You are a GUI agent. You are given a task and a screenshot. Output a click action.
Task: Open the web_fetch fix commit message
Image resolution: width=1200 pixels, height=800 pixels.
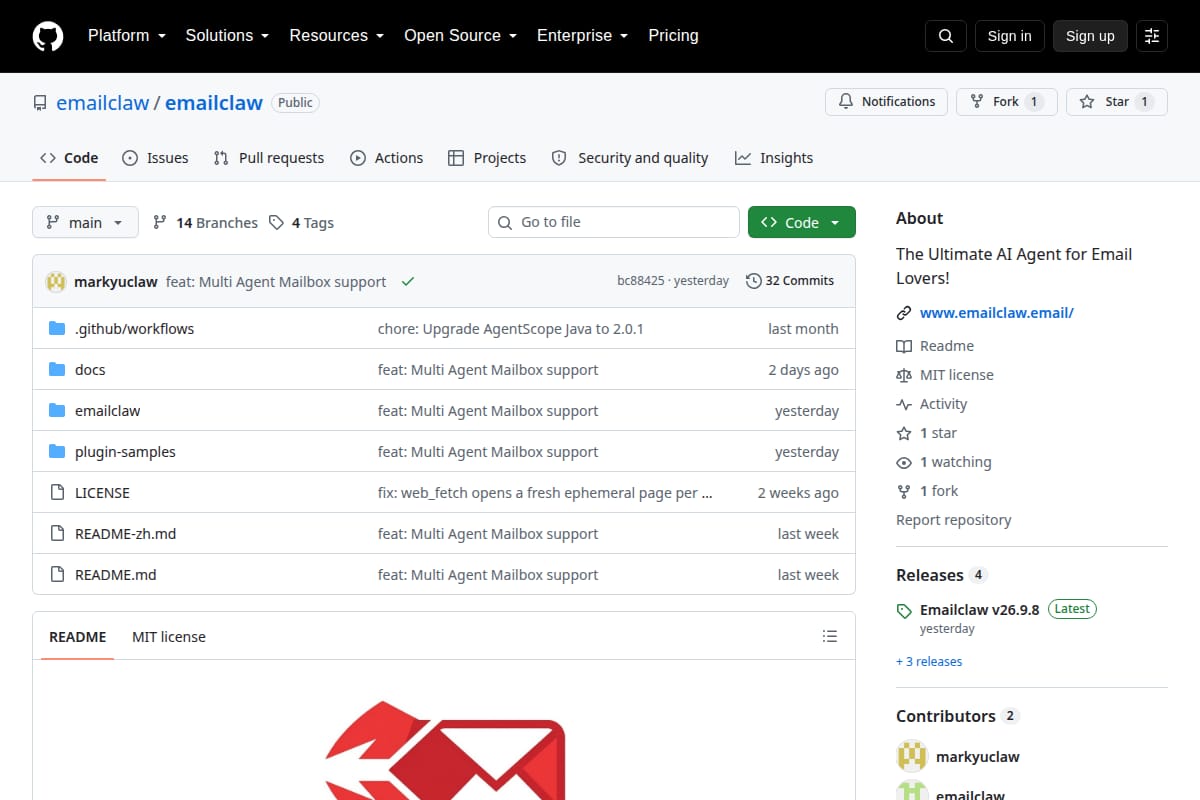point(545,493)
